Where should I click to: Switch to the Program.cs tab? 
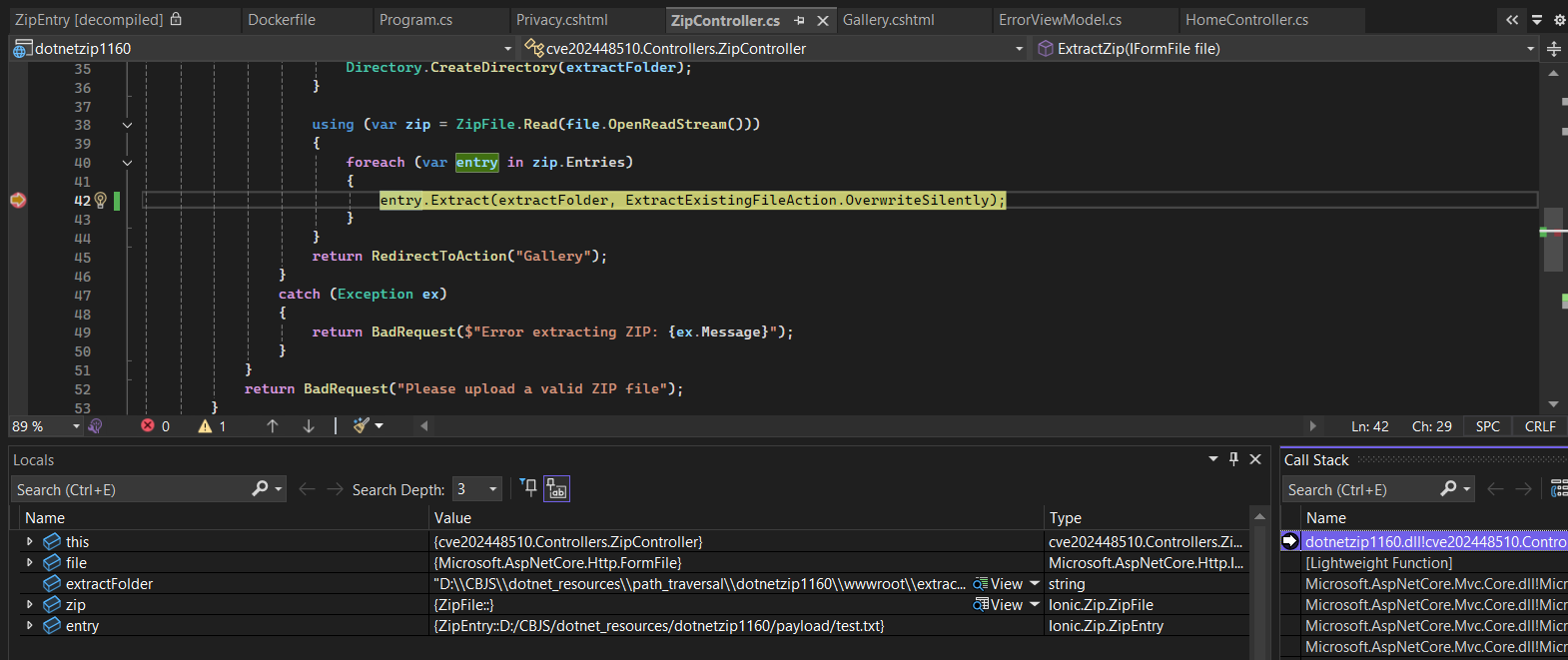[x=415, y=20]
